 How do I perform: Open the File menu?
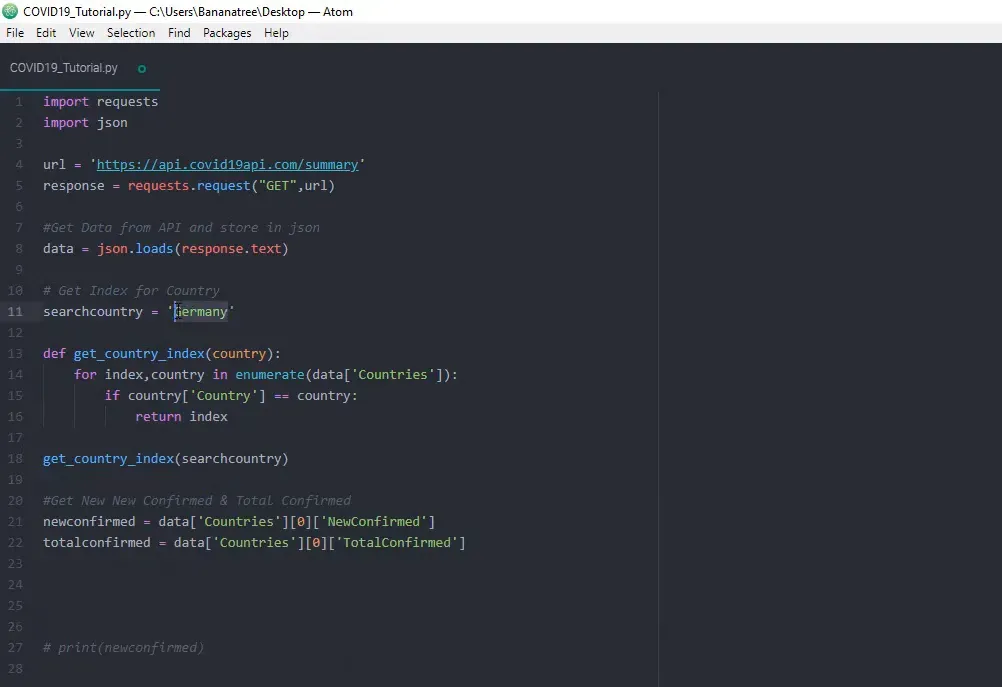(x=15, y=33)
